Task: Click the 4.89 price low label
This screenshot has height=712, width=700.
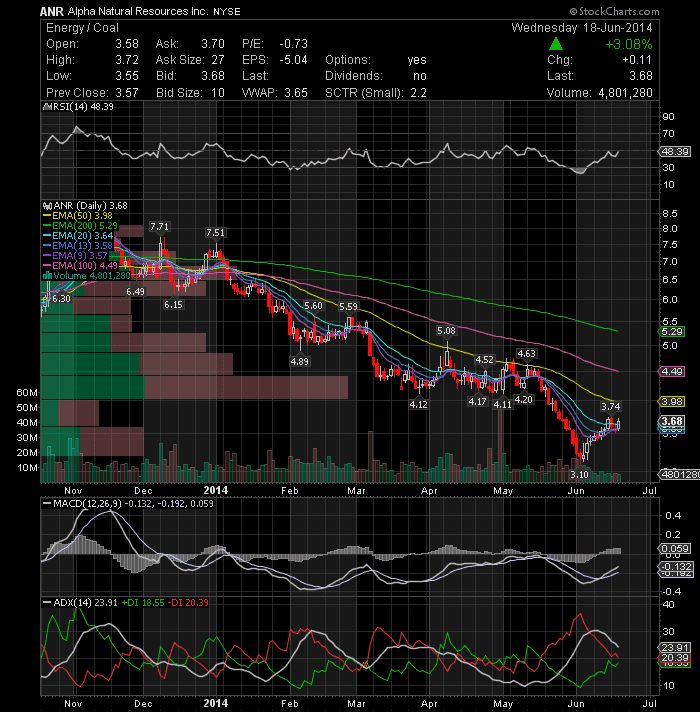Action: point(299,361)
